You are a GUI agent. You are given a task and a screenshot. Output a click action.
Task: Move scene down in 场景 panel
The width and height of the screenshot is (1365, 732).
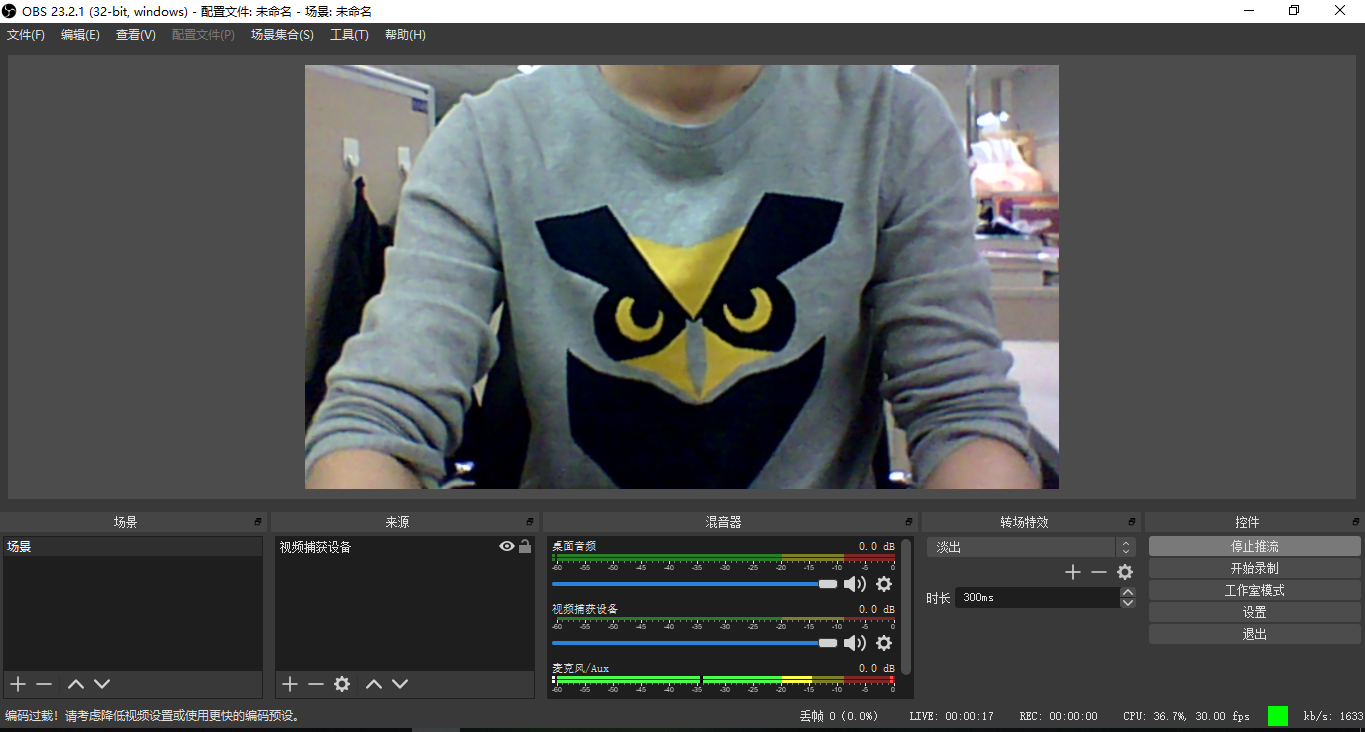point(102,684)
